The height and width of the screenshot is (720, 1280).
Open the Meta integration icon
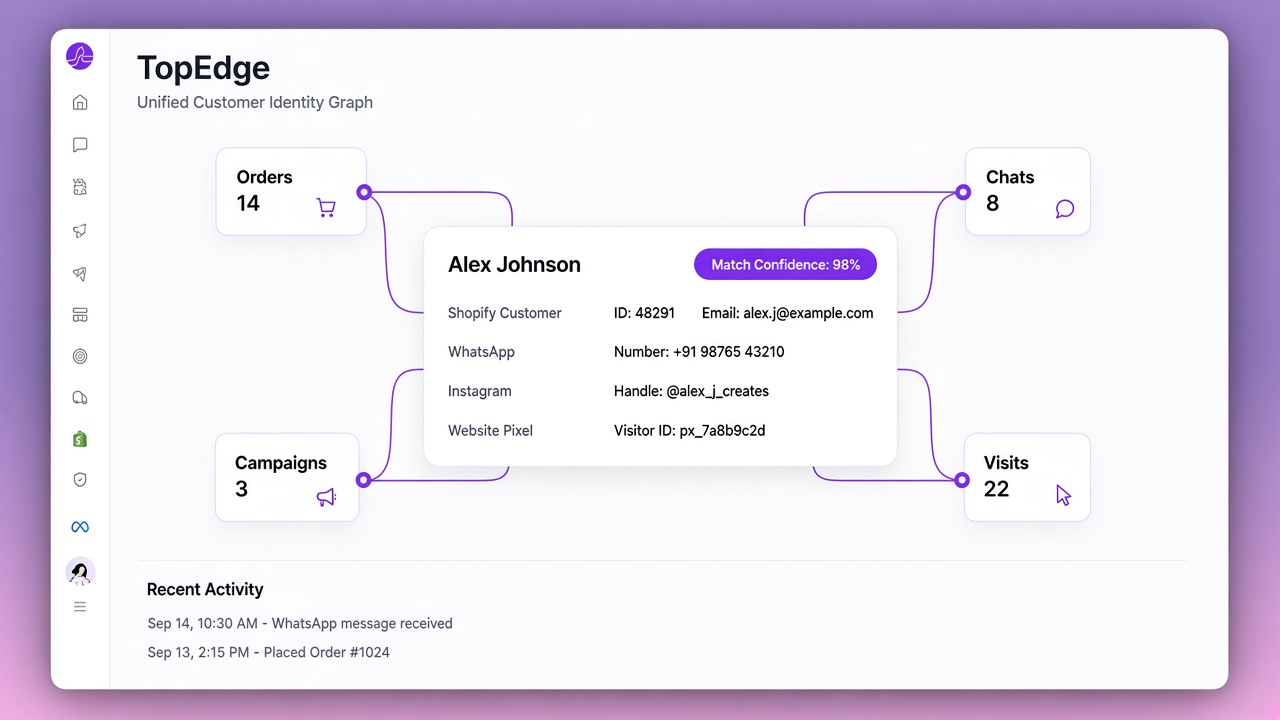(80, 527)
